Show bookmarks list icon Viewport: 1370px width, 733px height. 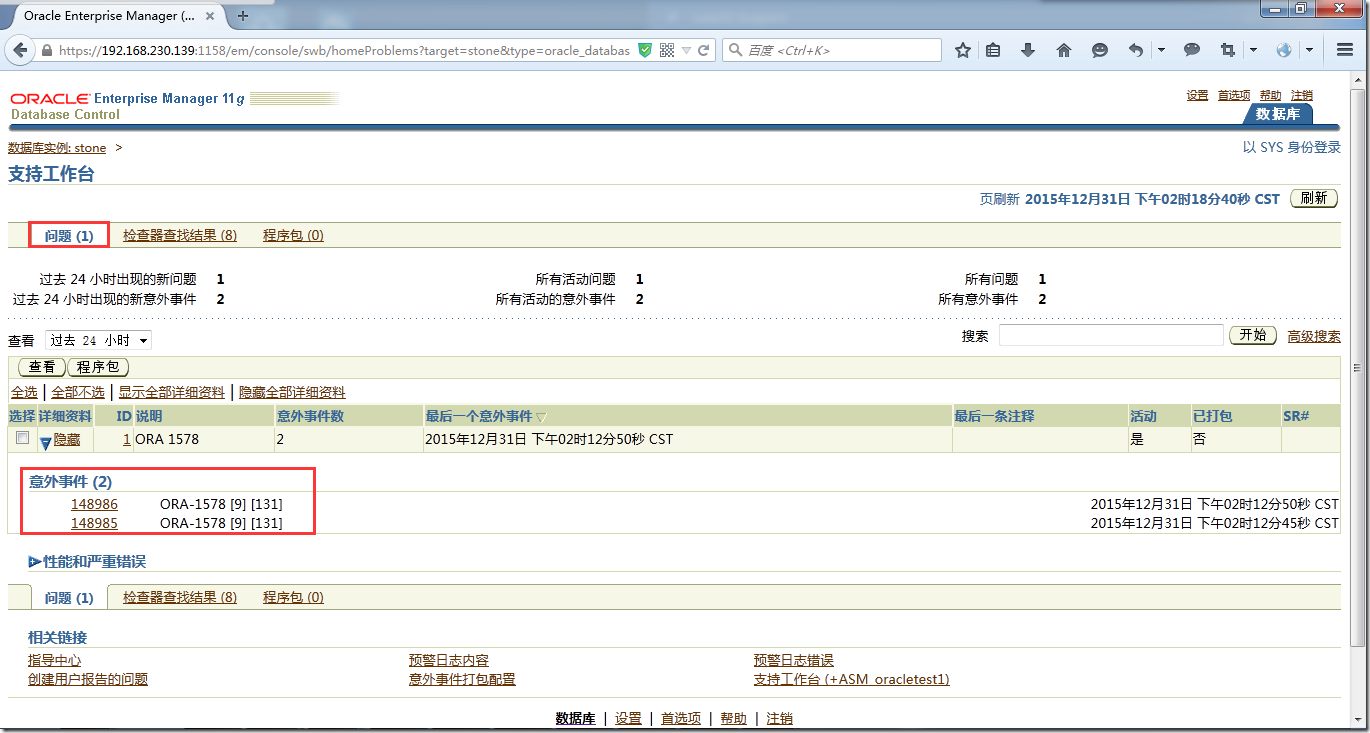pyautogui.click(x=993, y=50)
